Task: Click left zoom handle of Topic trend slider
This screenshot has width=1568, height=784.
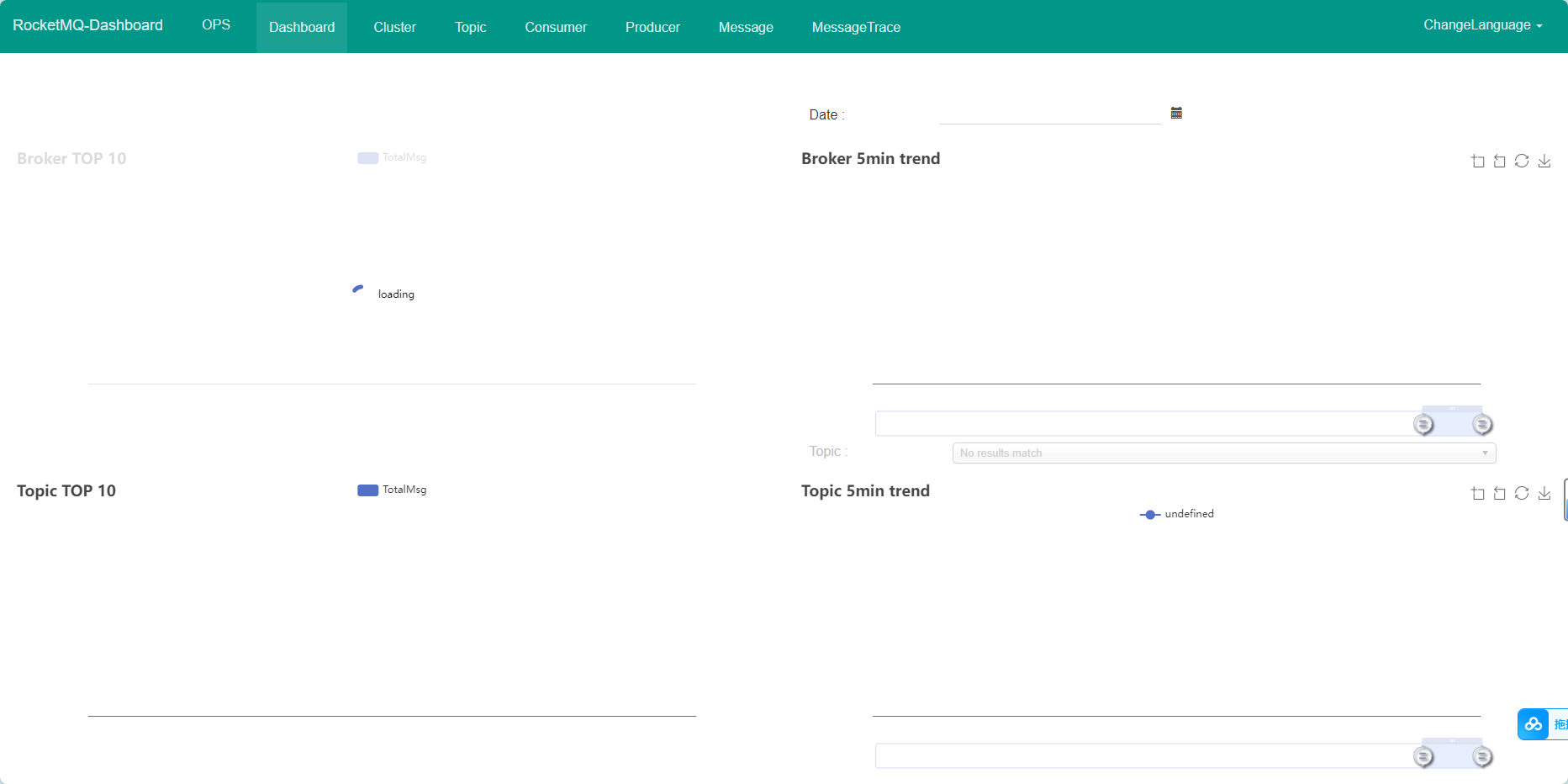Action: (1423, 756)
